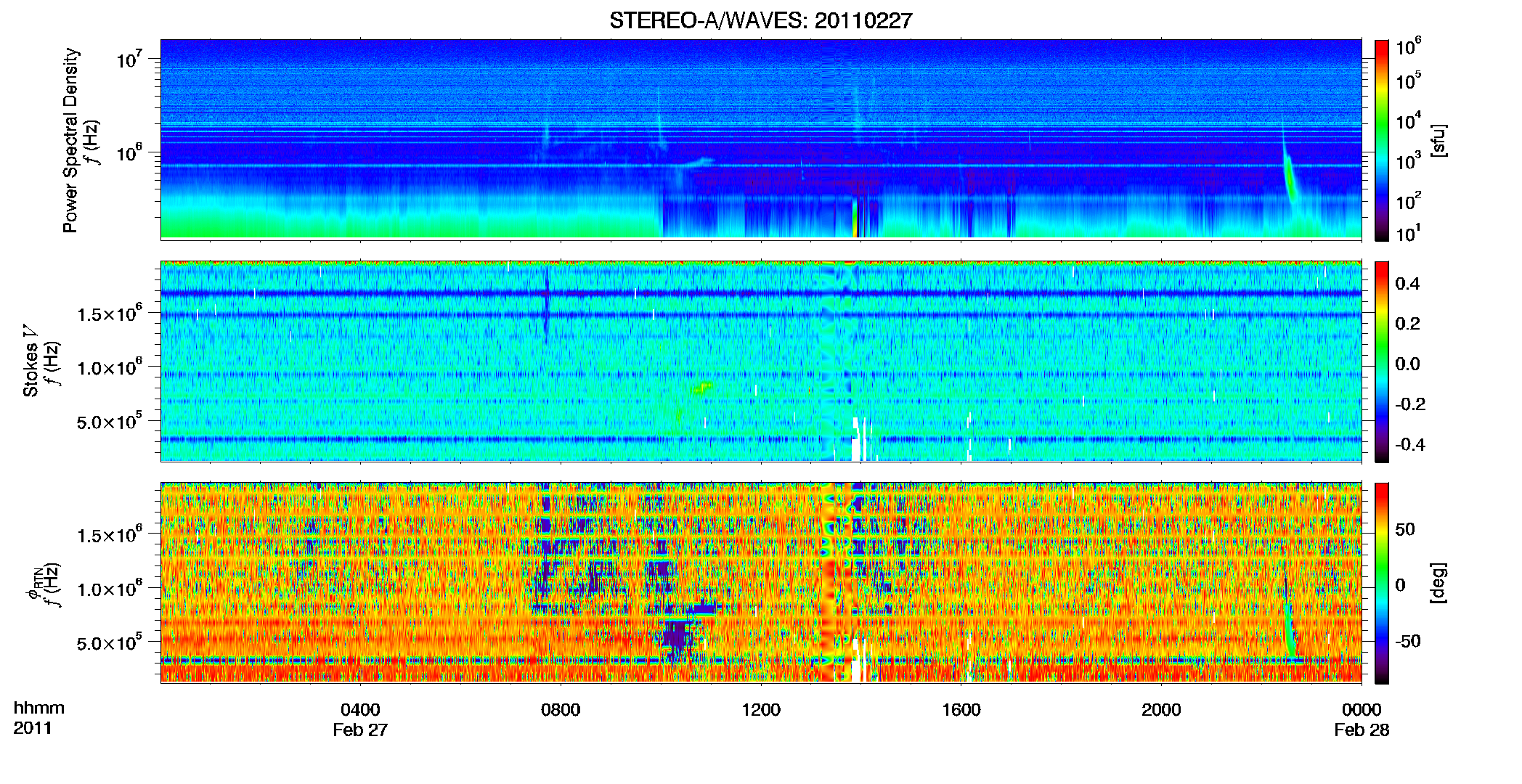Click the STEREO-A/WAVES: 20110227 title
The height and width of the screenshot is (784, 1522).
click(760, 20)
